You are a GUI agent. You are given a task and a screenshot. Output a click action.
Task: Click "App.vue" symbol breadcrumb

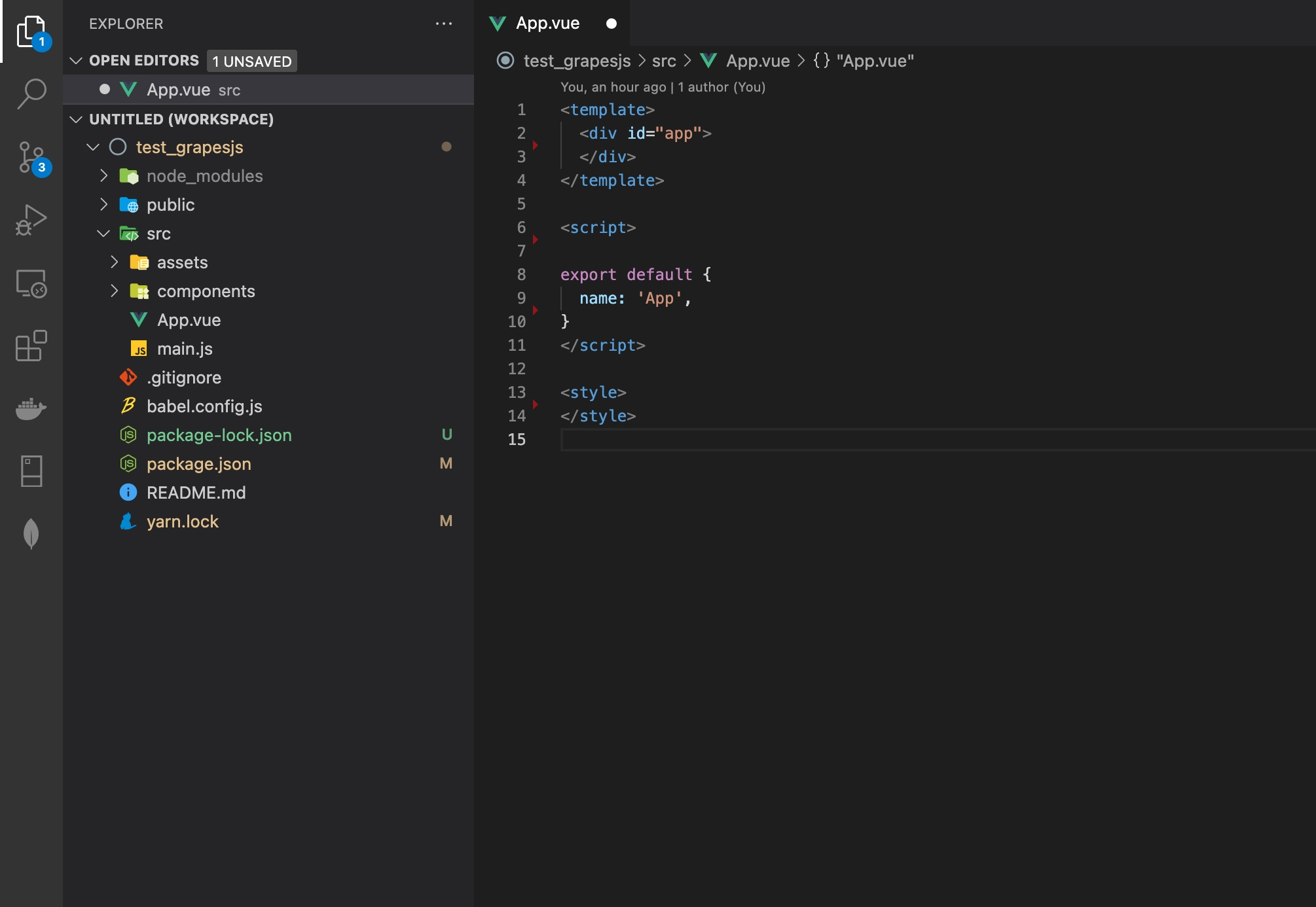[x=875, y=61]
